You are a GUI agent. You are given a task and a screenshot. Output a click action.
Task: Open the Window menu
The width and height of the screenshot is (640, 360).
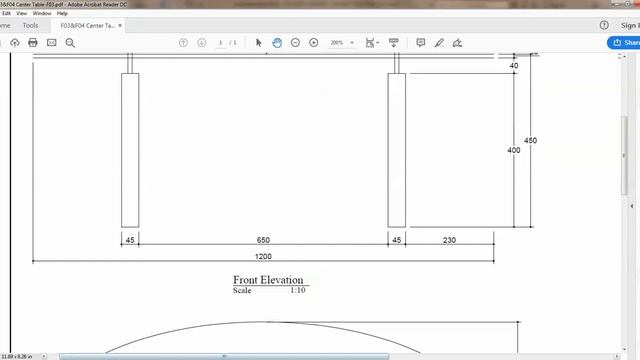click(x=42, y=13)
